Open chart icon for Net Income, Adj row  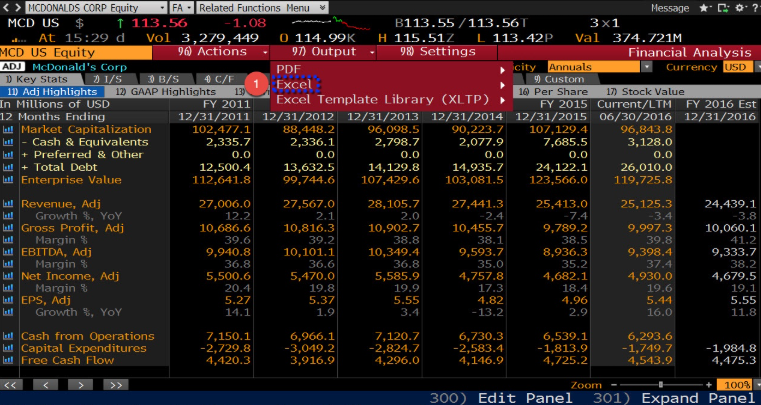[x=8, y=276]
